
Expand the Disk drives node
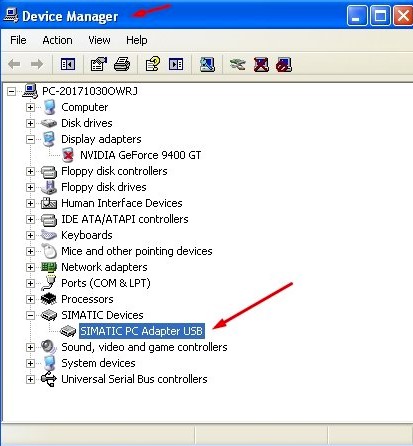pos(30,123)
